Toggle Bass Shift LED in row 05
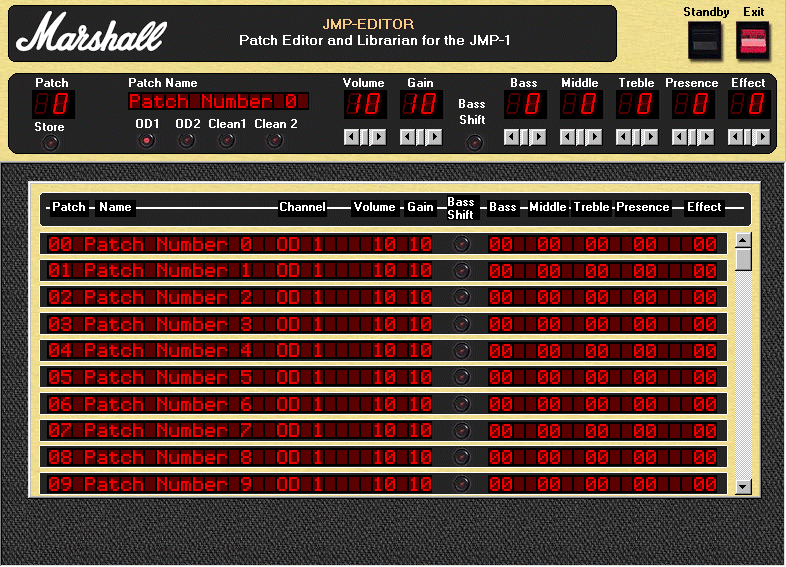The height and width of the screenshot is (567, 786). click(462, 377)
